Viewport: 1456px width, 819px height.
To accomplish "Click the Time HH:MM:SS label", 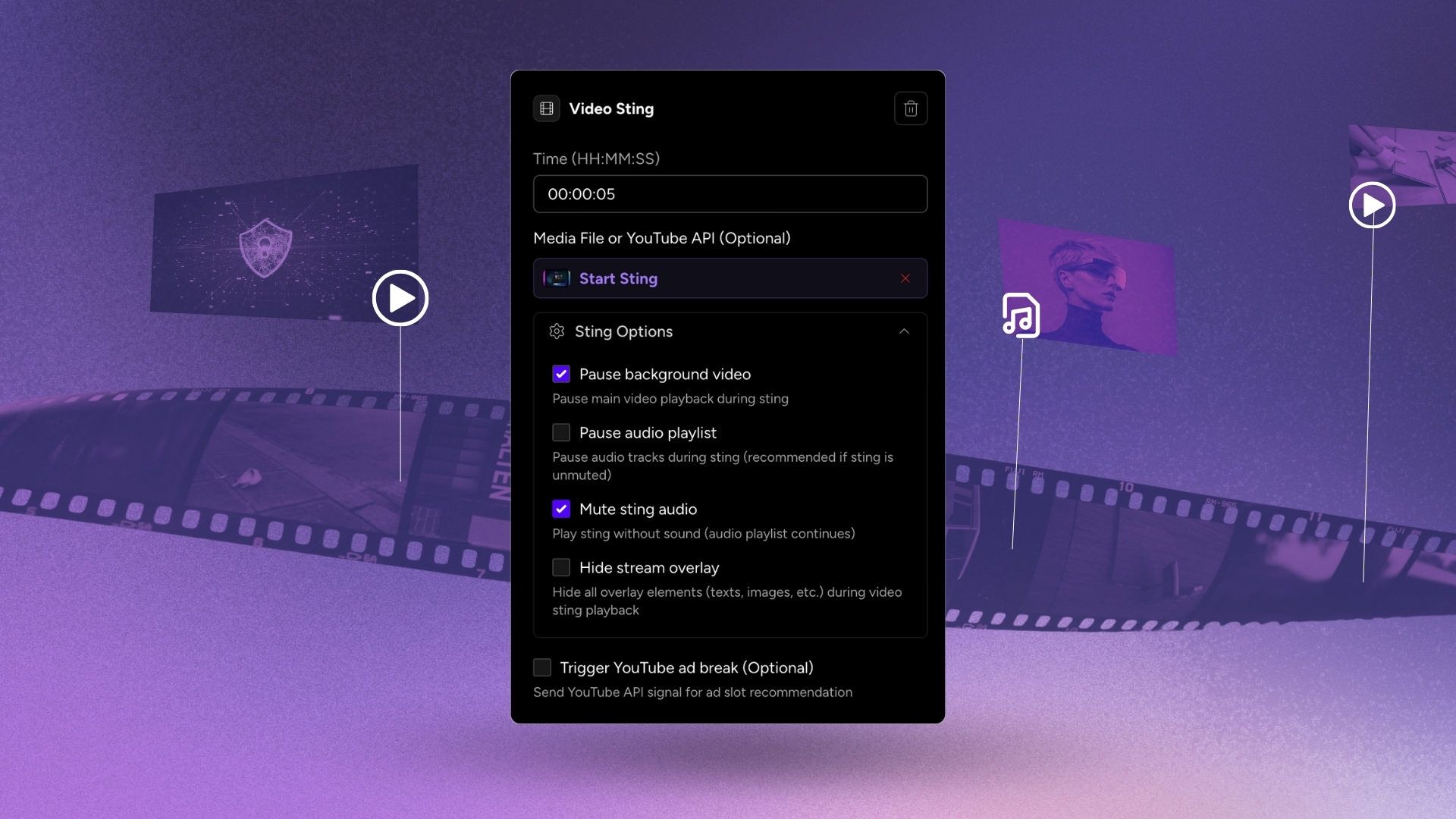I will coord(596,158).
